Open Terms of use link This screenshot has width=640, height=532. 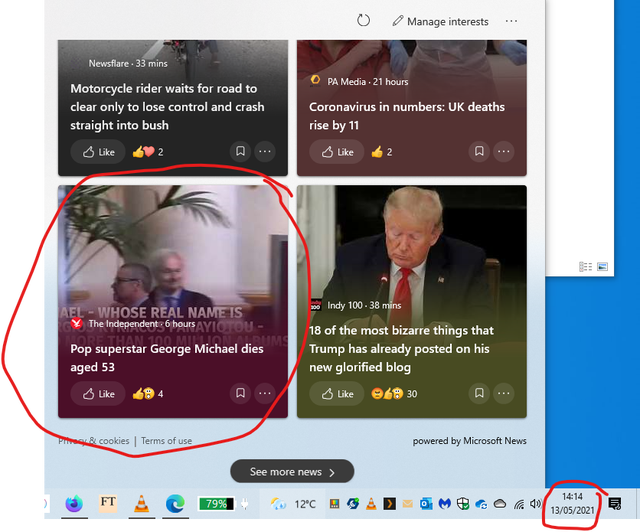tap(166, 441)
